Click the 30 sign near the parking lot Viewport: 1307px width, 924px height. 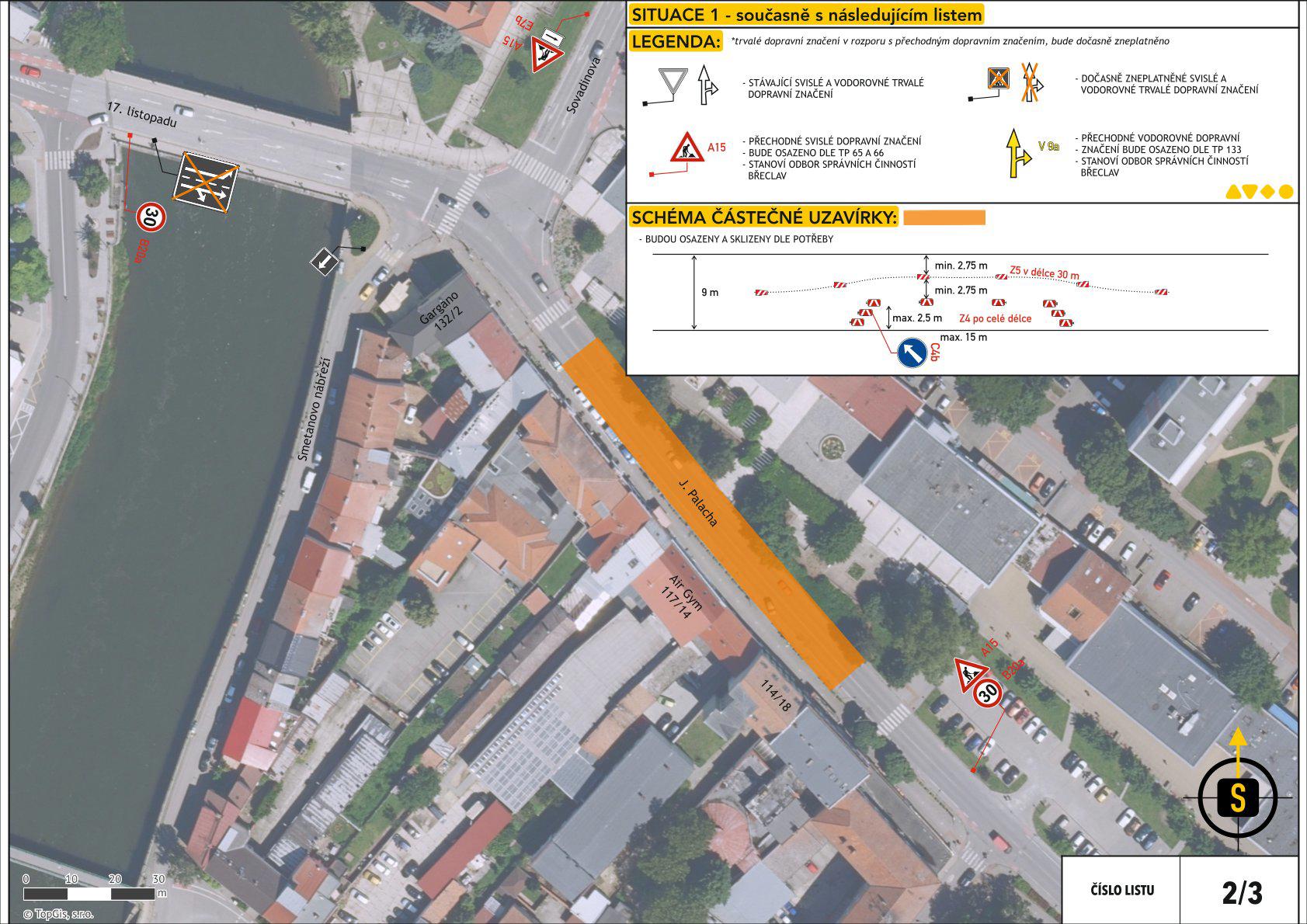coord(988,693)
